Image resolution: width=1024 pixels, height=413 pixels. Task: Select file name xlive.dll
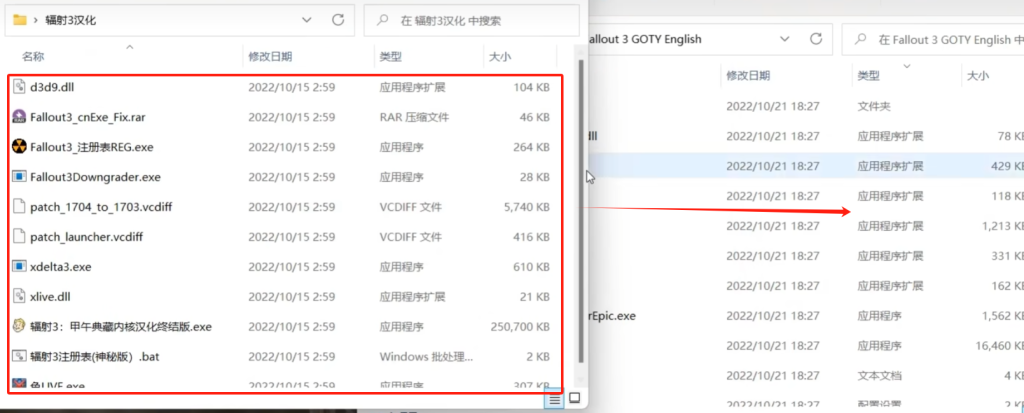click(x=50, y=297)
